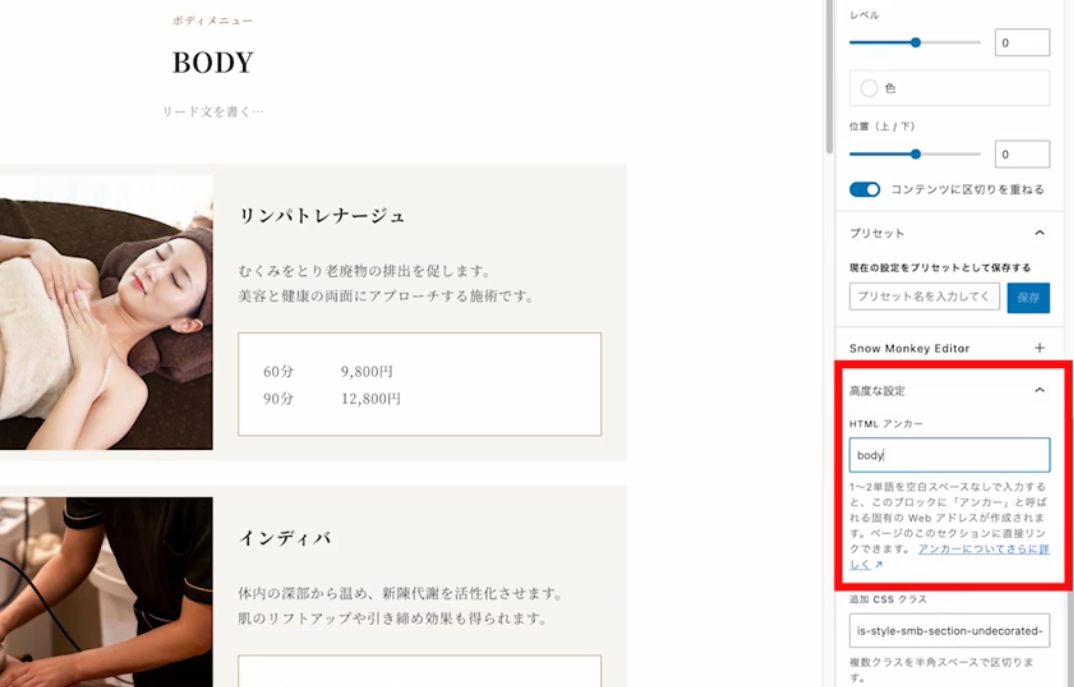Click the リンパトレナージュ price table box

tap(419, 384)
